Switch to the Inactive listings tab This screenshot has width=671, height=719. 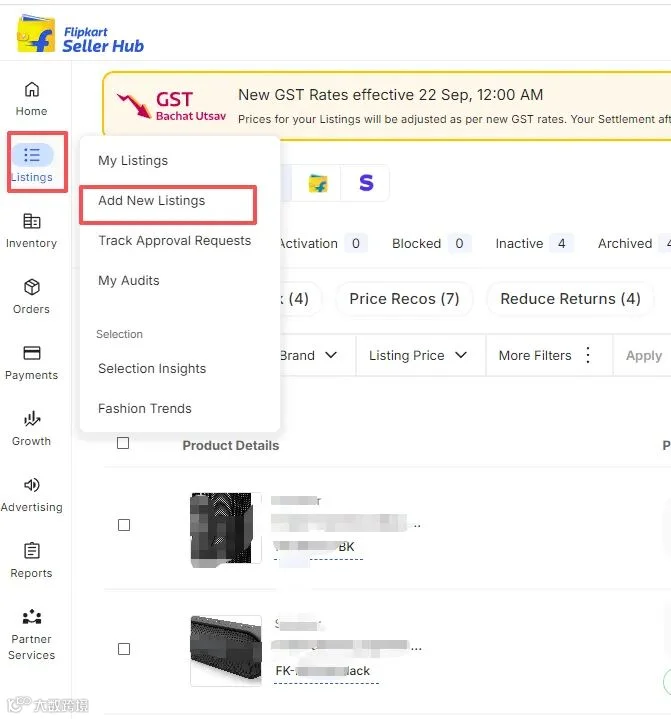(x=533, y=243)
